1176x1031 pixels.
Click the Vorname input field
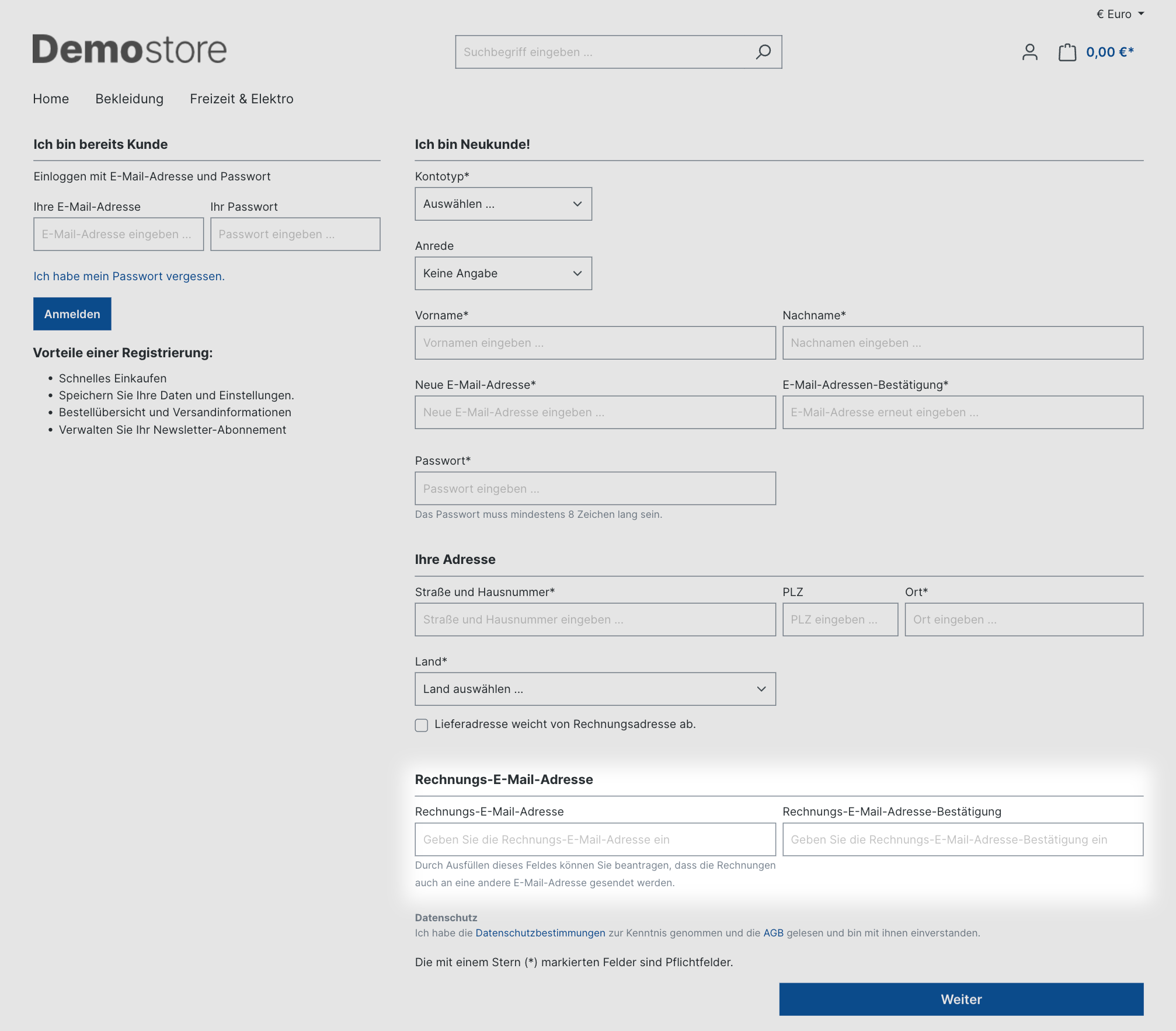coord(595,343)
